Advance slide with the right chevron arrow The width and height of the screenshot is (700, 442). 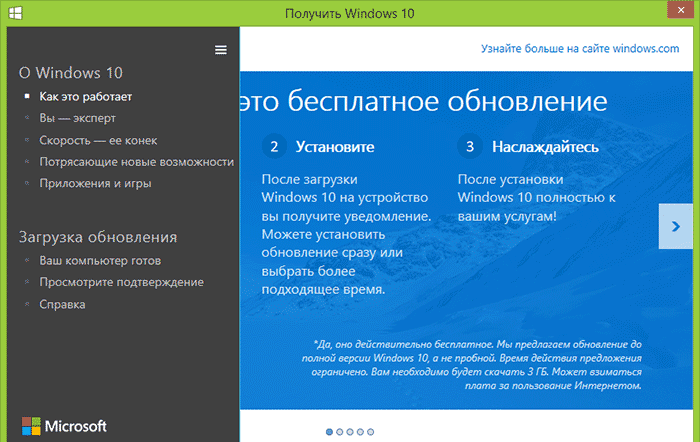675,226
